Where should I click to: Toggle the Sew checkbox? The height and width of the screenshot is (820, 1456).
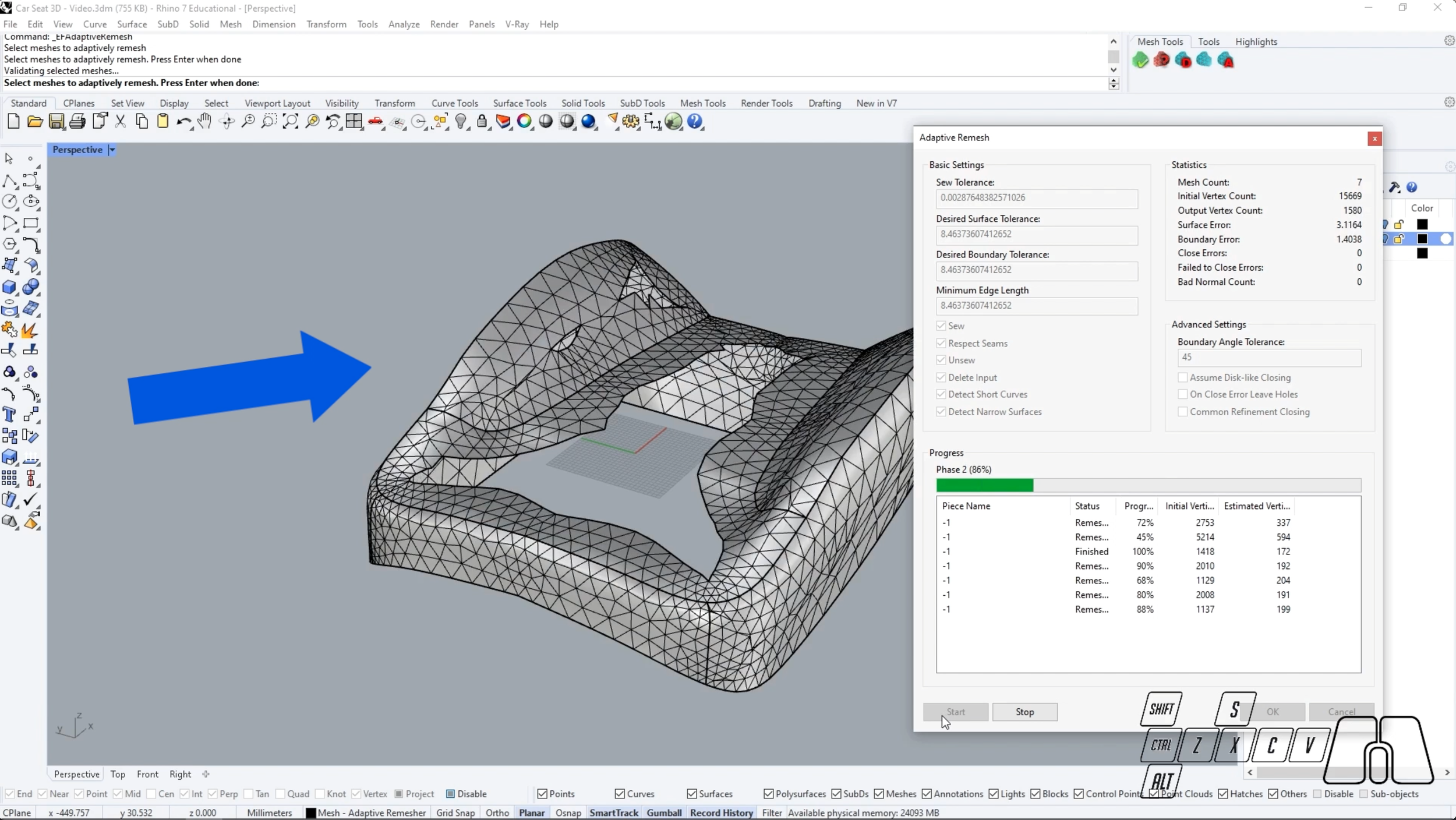click(x=941, y=326)
